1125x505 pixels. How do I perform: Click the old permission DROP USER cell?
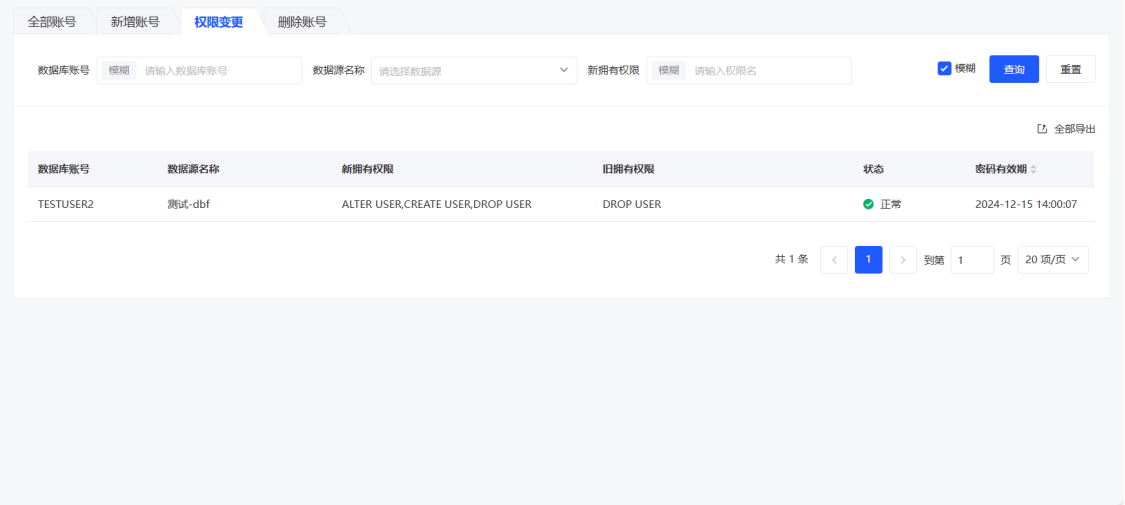(632, 204)
